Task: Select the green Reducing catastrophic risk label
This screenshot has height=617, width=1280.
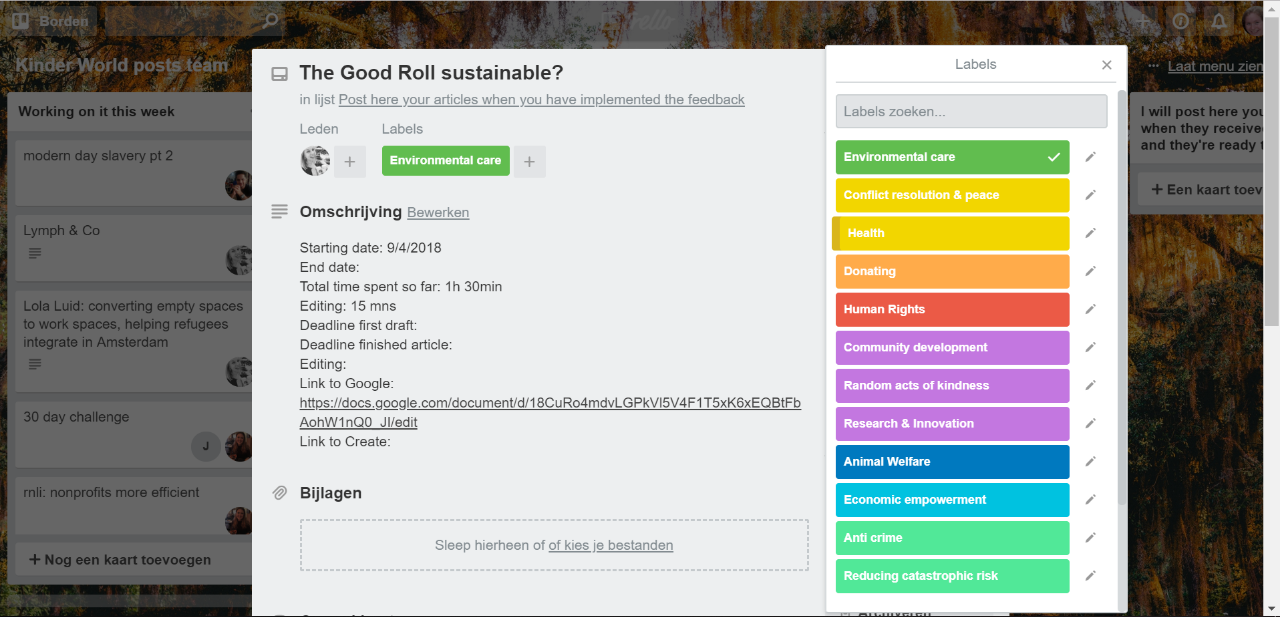Action: 953,575
